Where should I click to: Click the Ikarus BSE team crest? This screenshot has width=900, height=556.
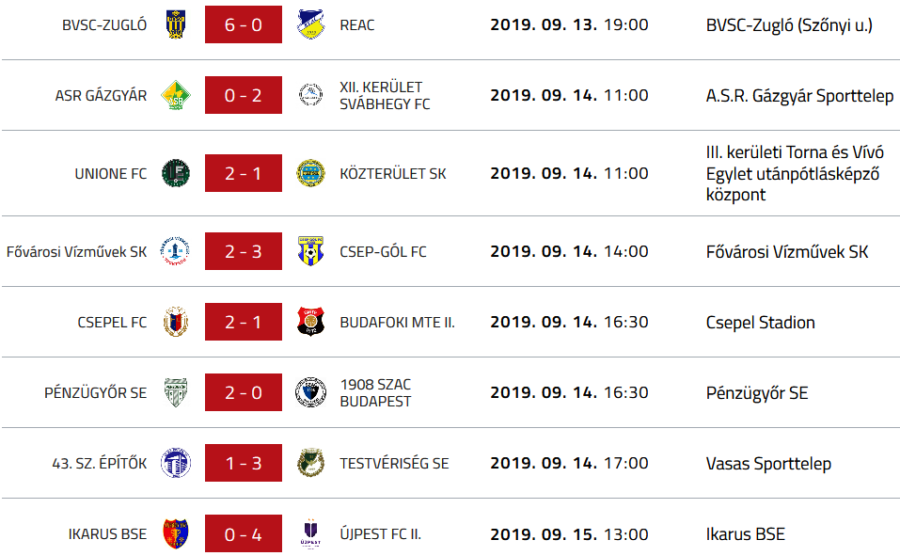point(176,534)
